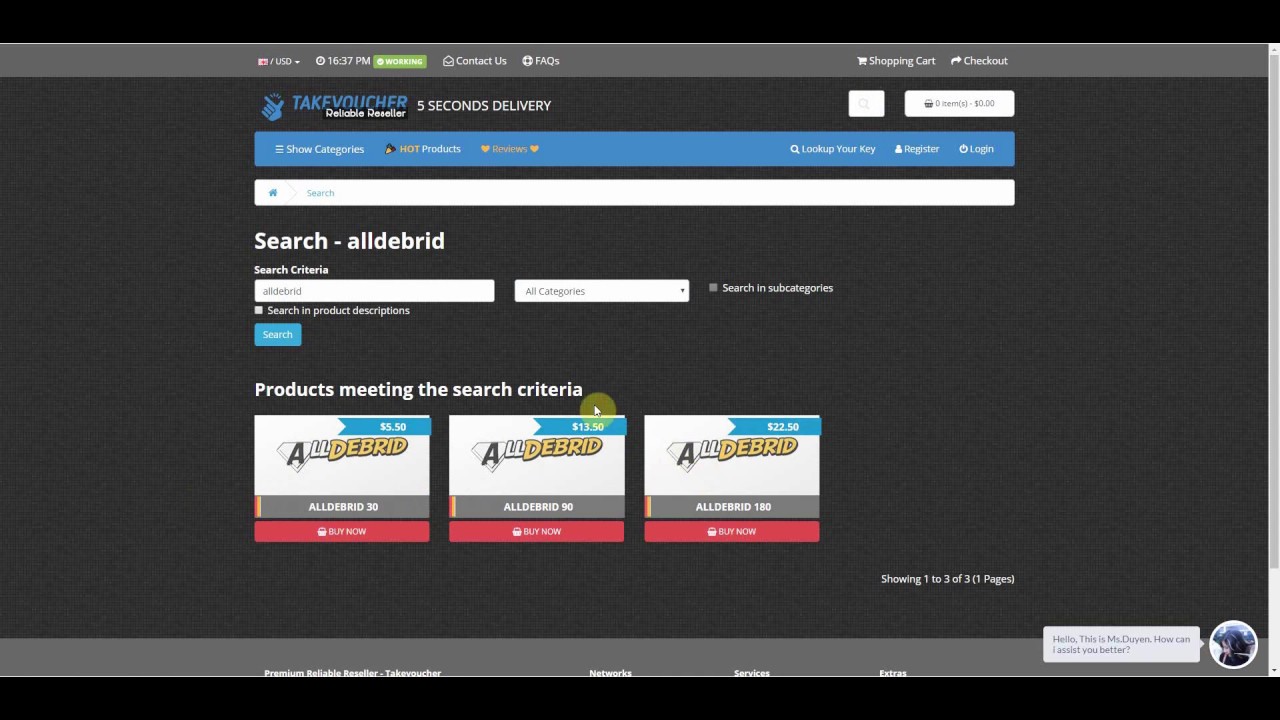The height and width of the screenshot is (720, 1280).
Task: Open the Shopping Cart link
Action: pos(896,61)
